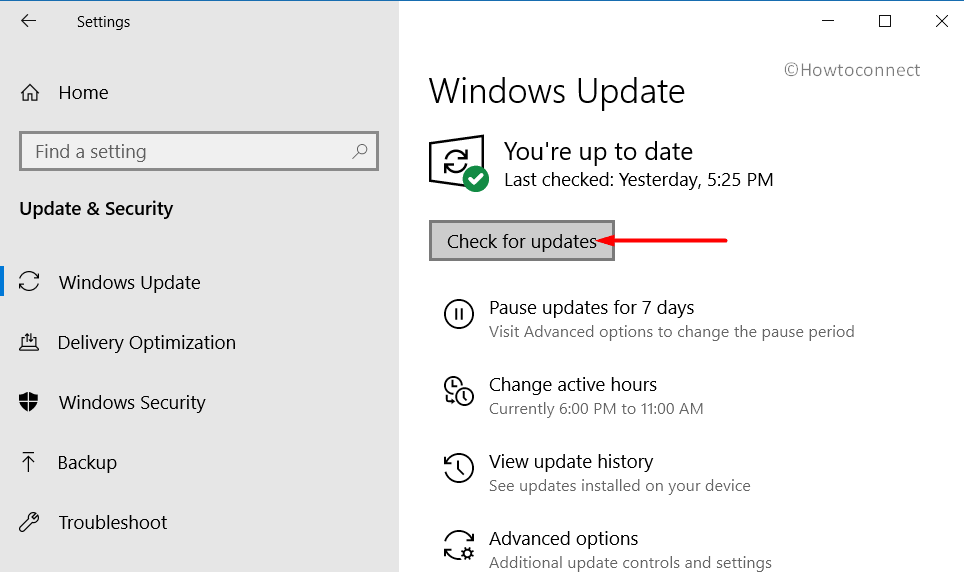
Task: Minimize the Settings window
Action: (x=828, y=22)
